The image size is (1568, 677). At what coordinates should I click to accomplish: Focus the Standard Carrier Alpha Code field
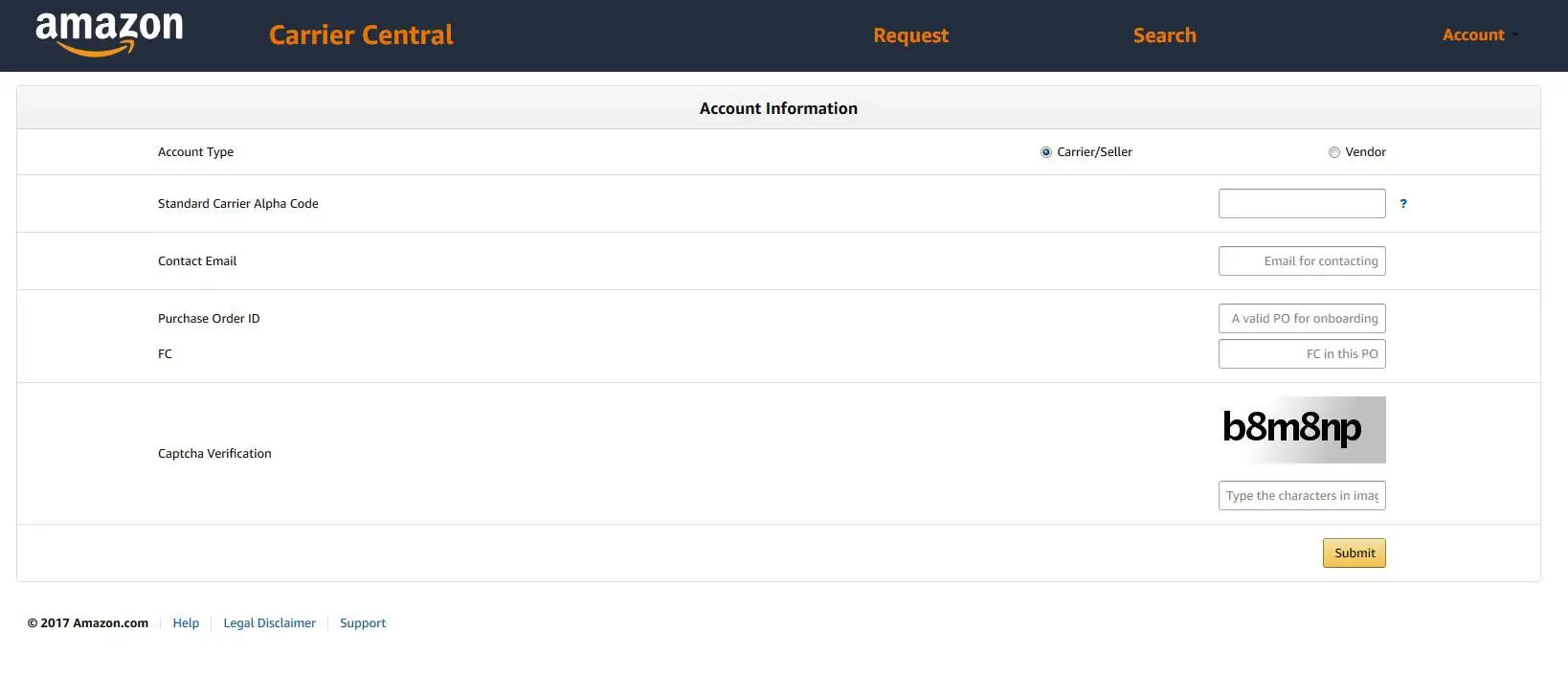click(1302, 204)
